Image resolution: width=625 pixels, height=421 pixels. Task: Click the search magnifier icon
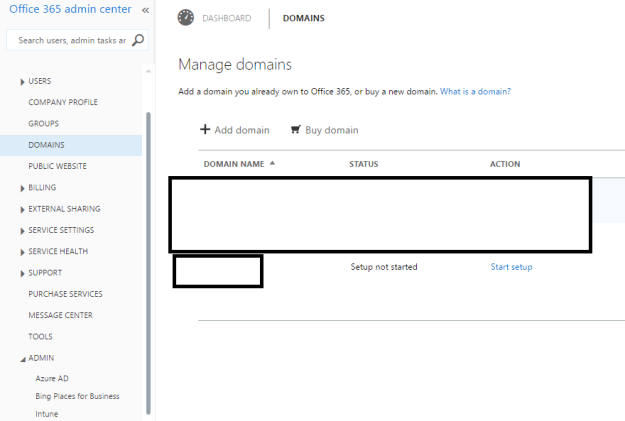[138, 40]
